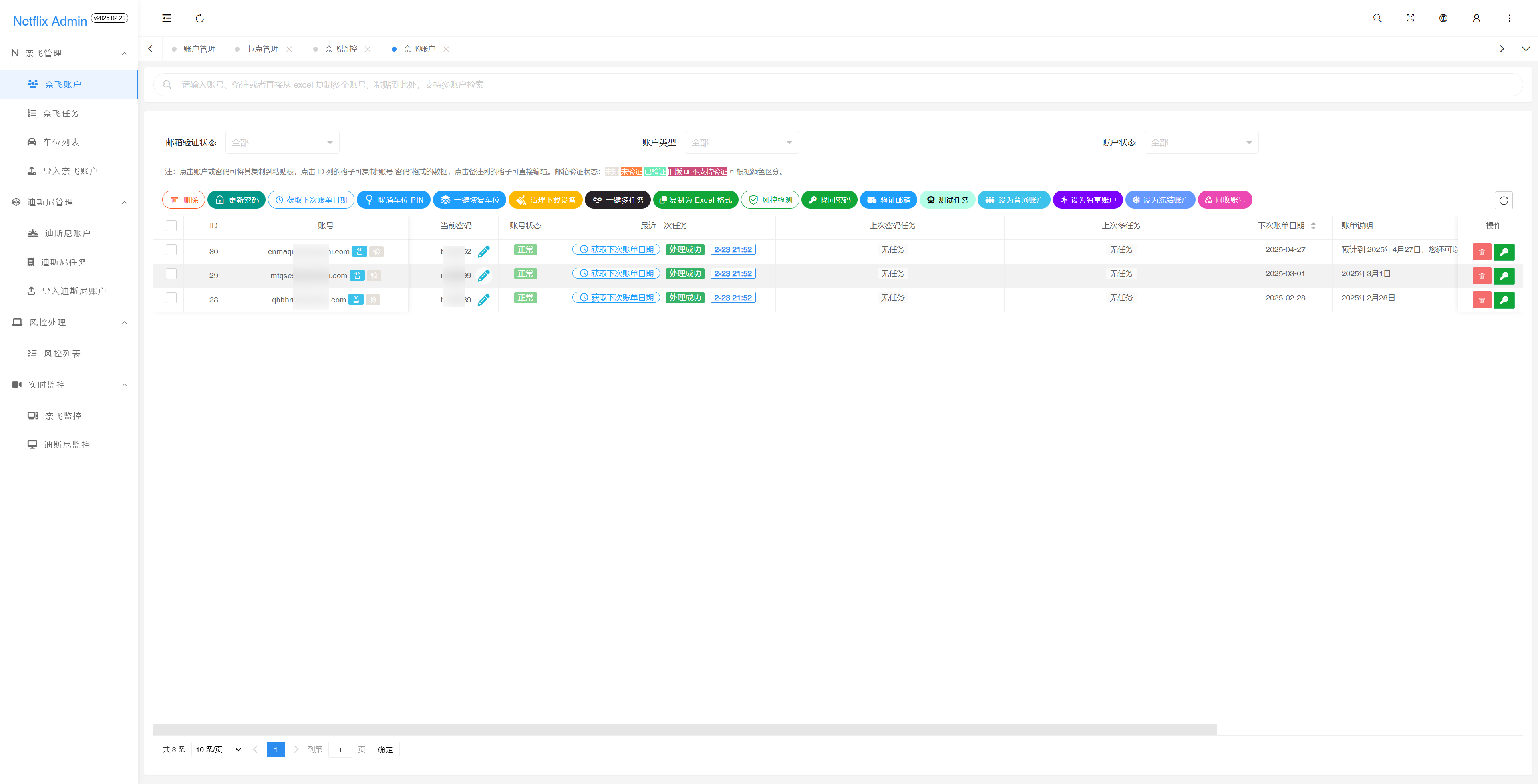
Task: Open 迪斯尼账户 in the sidebar
Action: (69, 233)
